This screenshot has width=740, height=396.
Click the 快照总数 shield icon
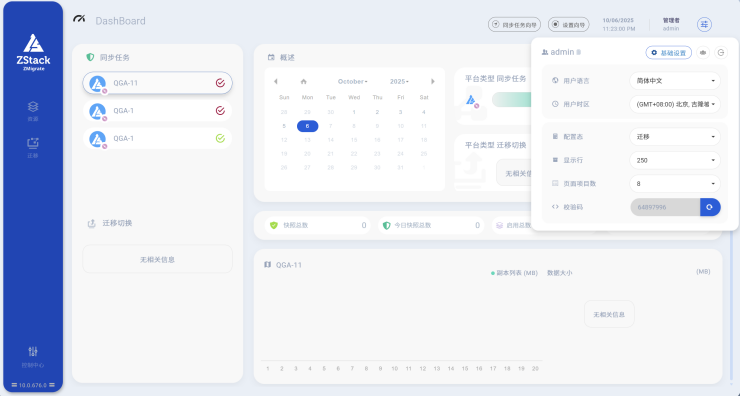274,225
